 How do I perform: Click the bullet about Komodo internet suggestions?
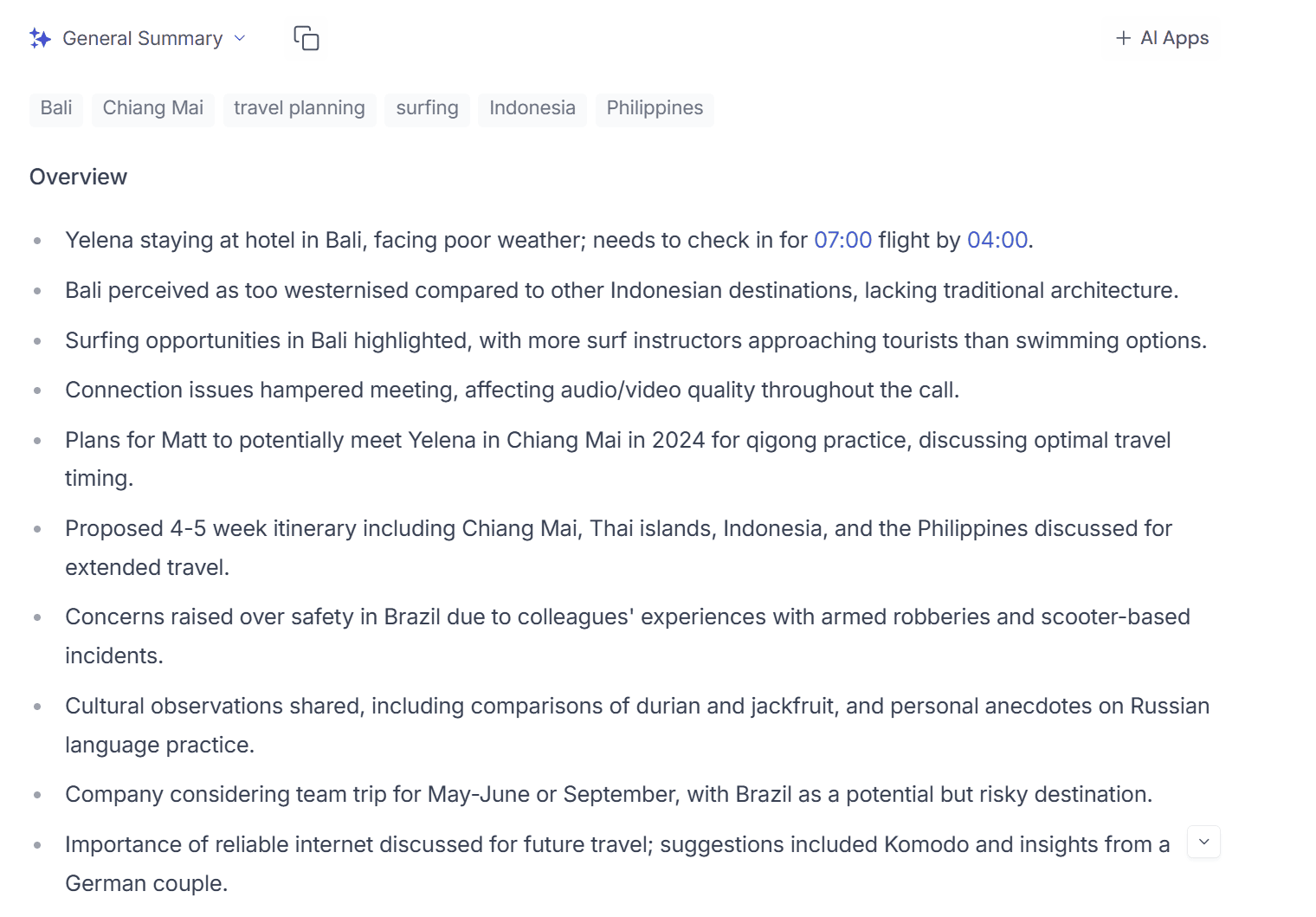(617, 864)
